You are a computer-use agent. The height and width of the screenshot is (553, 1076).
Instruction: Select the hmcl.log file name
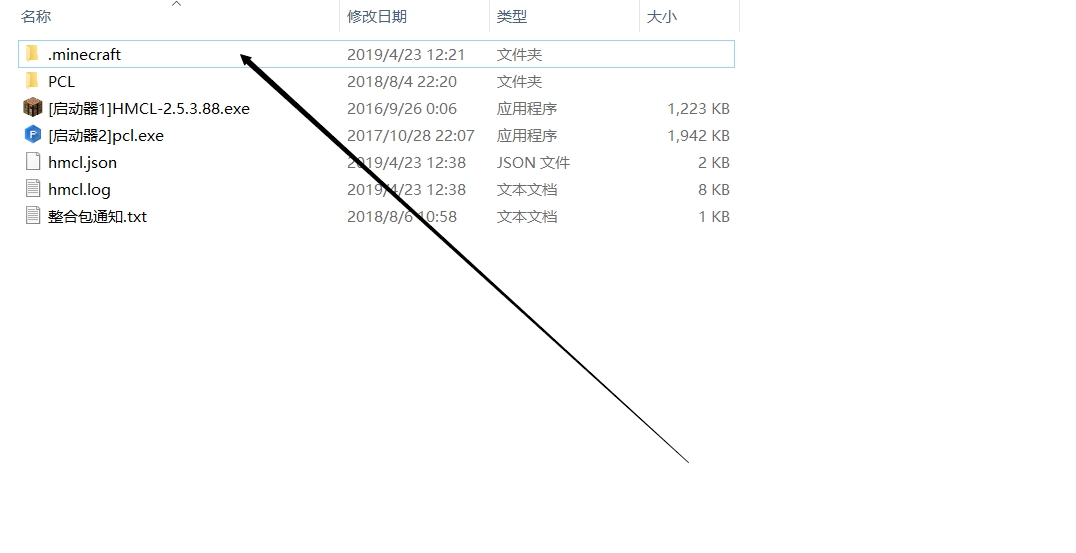click(x=79, y=189)
